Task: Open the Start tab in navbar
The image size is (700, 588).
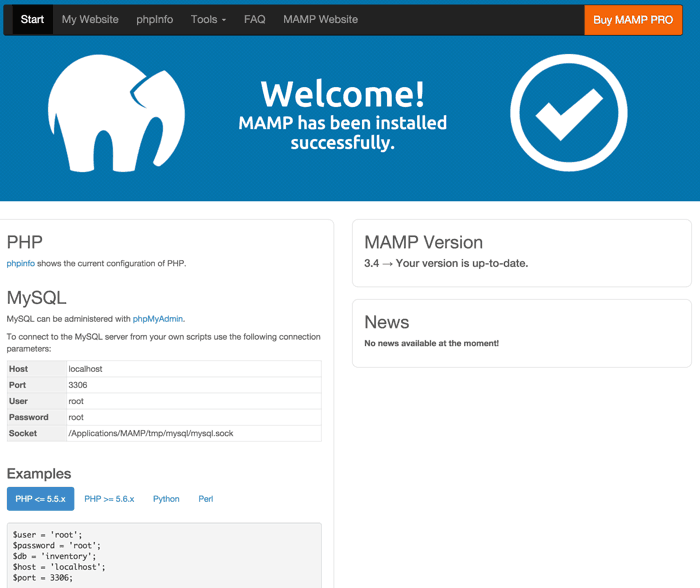Action: [32, 20]
